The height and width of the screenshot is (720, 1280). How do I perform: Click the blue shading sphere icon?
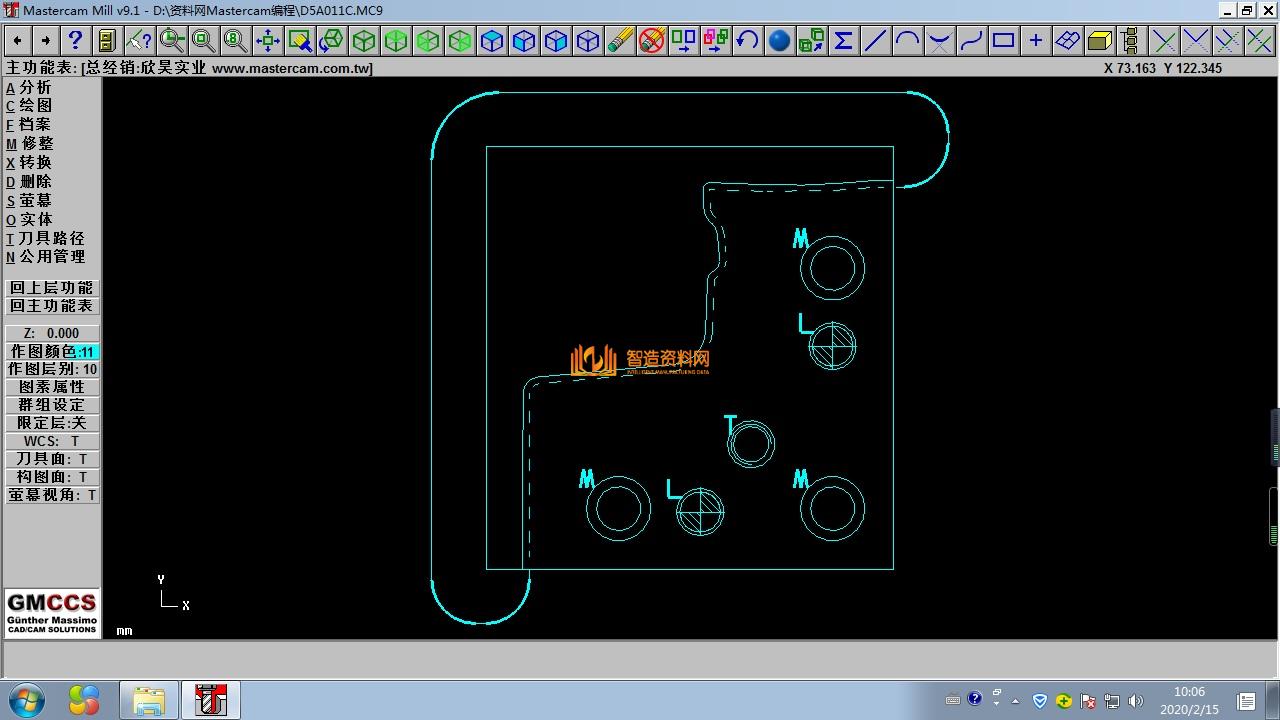click(779, 40)
